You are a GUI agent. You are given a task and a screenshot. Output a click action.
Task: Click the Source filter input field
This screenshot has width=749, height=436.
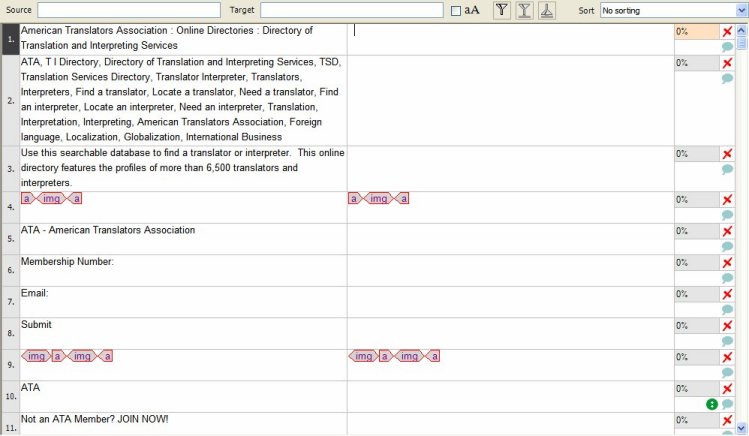(x=129, y=10)
